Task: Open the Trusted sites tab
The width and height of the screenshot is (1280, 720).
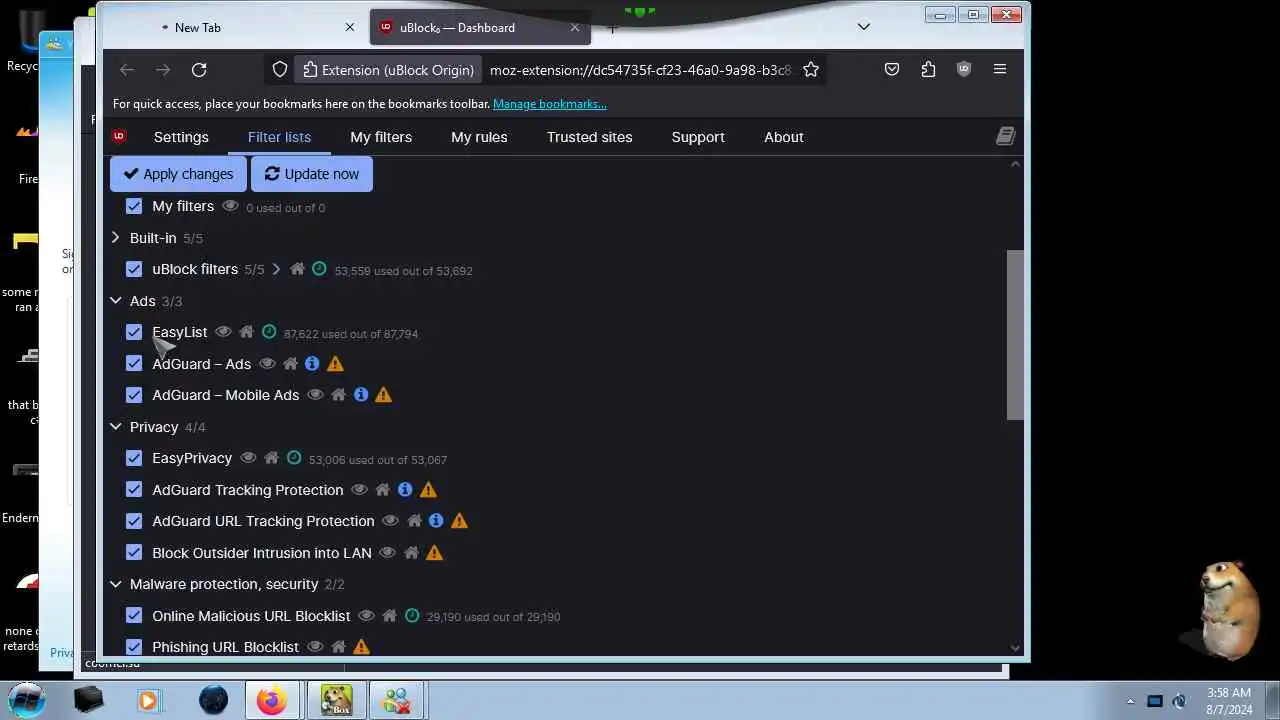Action: pyautogui.click(x=589, y=137)
